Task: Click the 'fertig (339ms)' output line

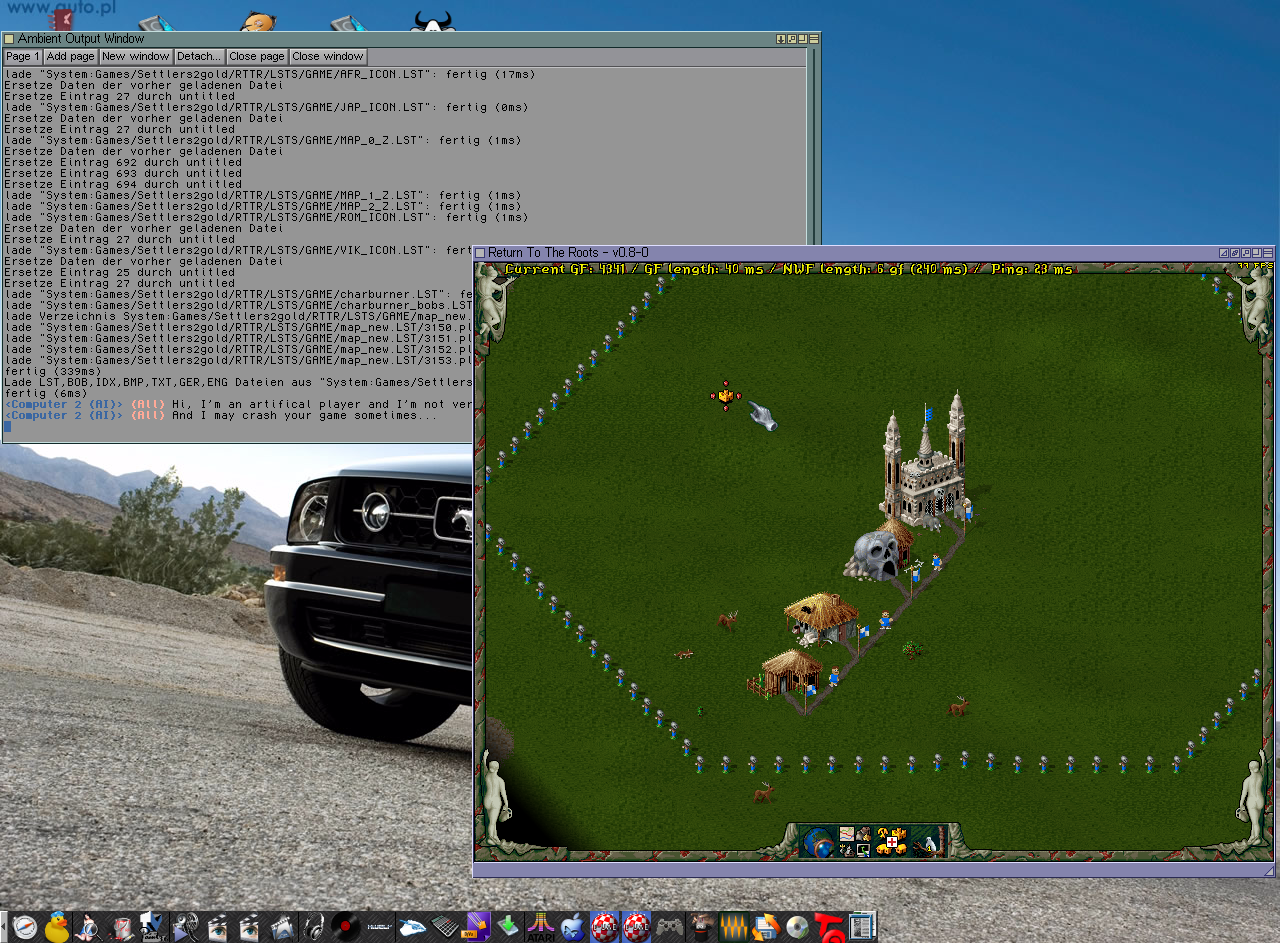Action: [x=45, y=371]
